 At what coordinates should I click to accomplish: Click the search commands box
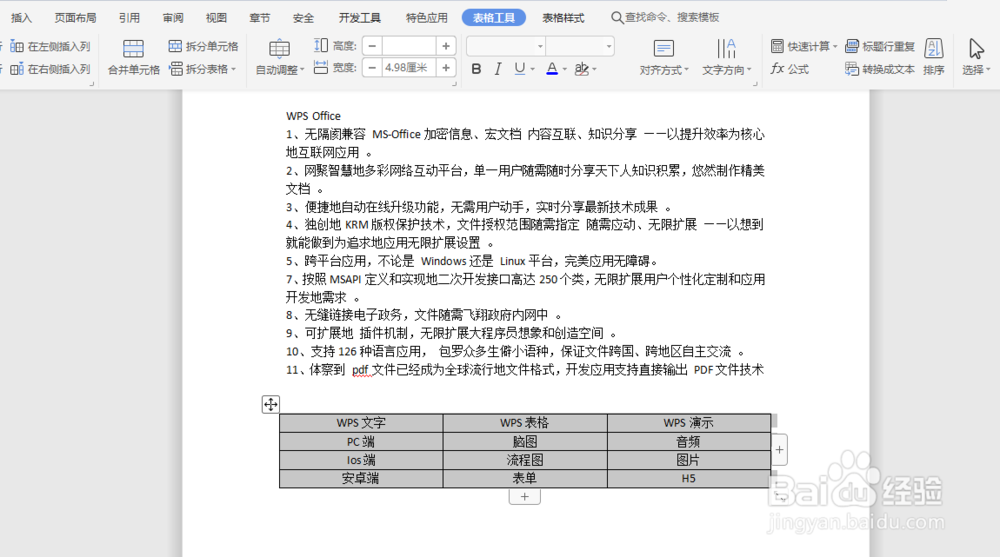pos(665,17)
